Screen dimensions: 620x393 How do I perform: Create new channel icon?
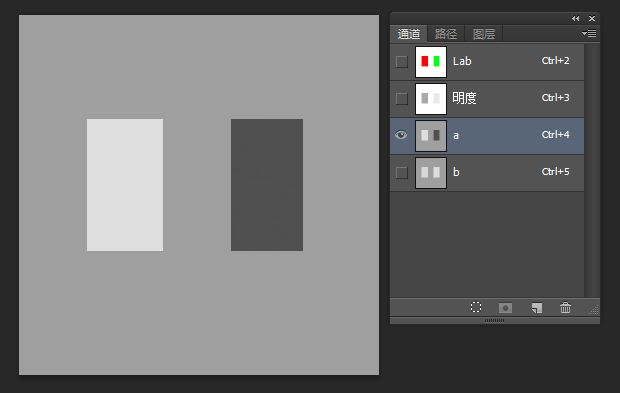pos(537,308)
